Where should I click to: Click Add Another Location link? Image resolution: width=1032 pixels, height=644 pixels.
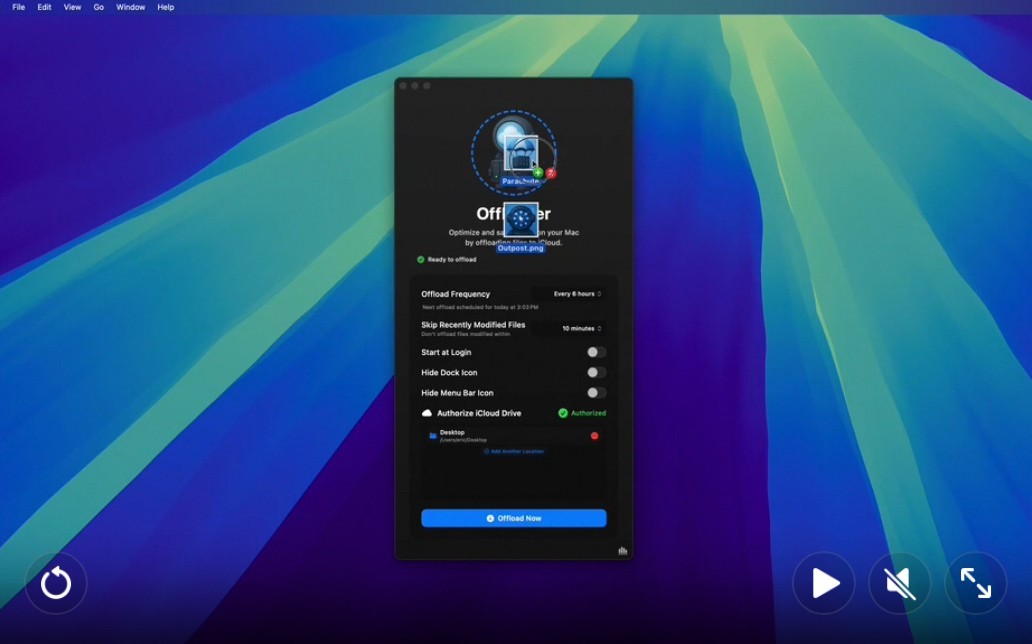tap(513, 452)
